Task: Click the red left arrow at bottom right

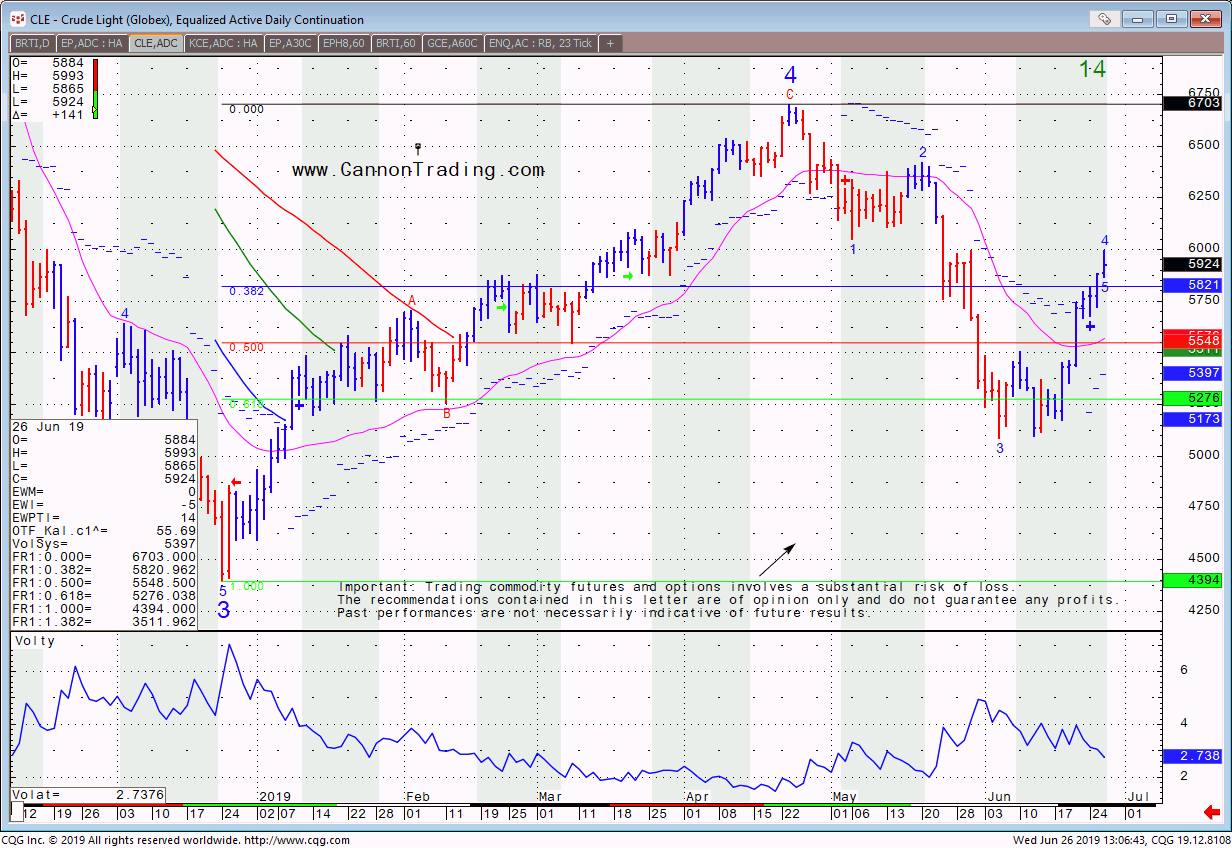Action: point(1212,812)
